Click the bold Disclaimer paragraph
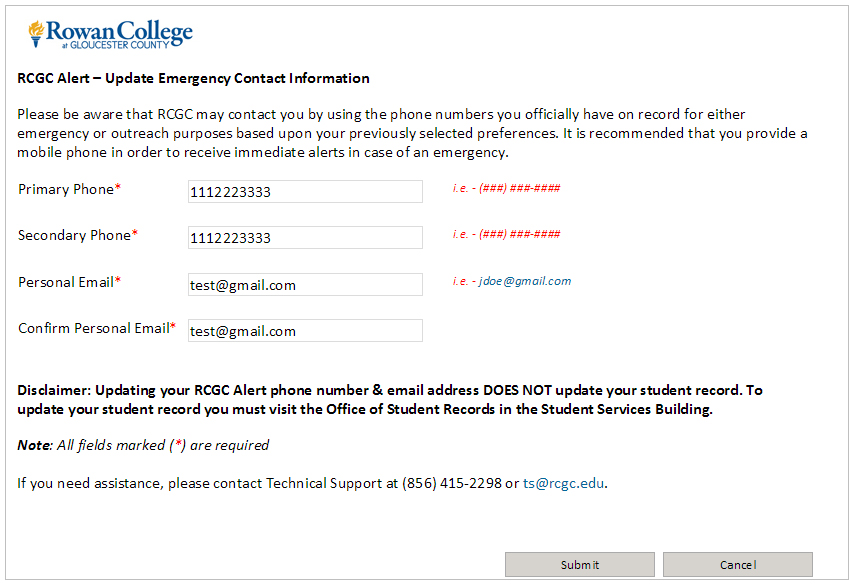 389,400
